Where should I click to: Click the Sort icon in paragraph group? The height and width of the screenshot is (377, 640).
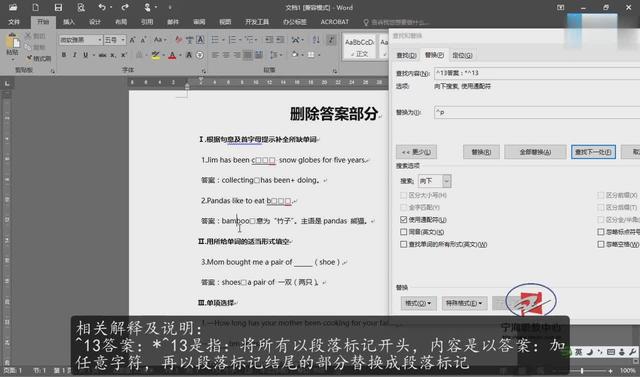tap(316, 40)
